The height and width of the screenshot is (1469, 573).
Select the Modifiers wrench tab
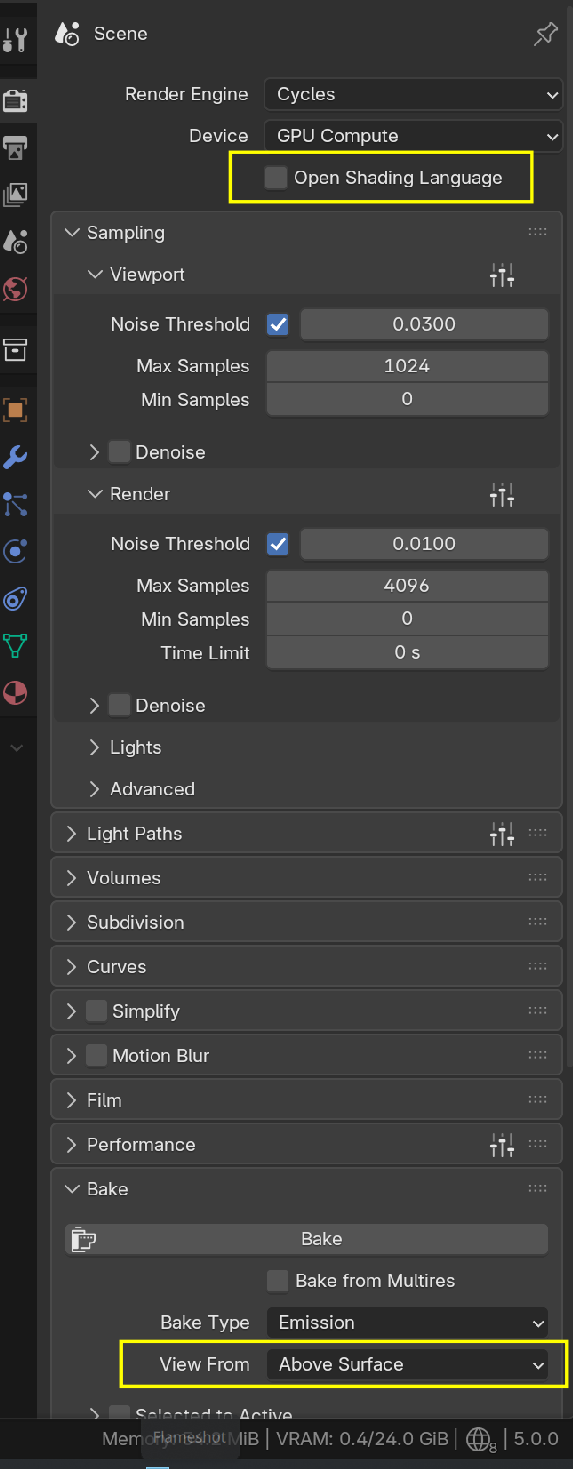pyautogui.click(x=15, y=457)
